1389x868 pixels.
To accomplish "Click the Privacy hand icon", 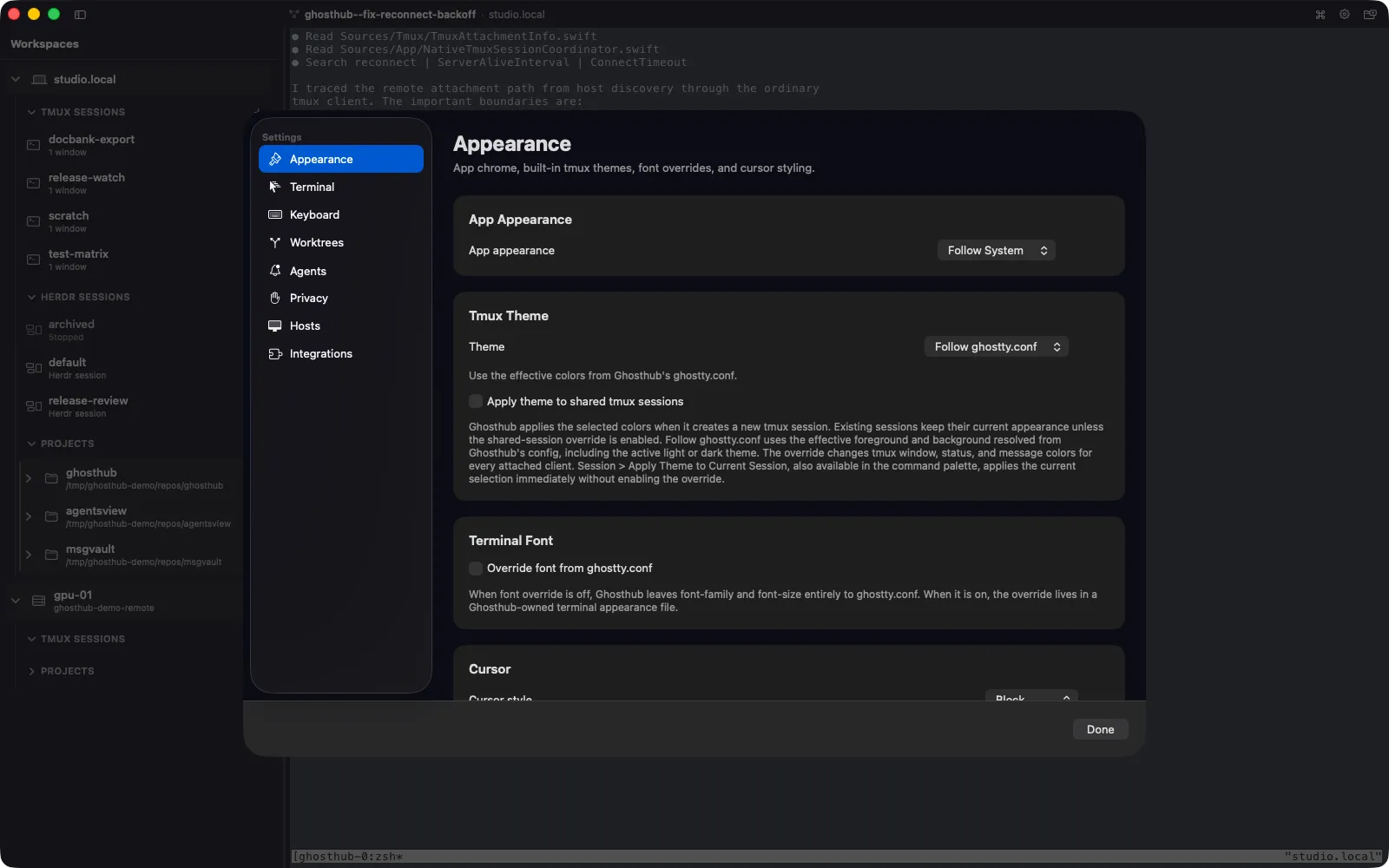I will point(275,298).
